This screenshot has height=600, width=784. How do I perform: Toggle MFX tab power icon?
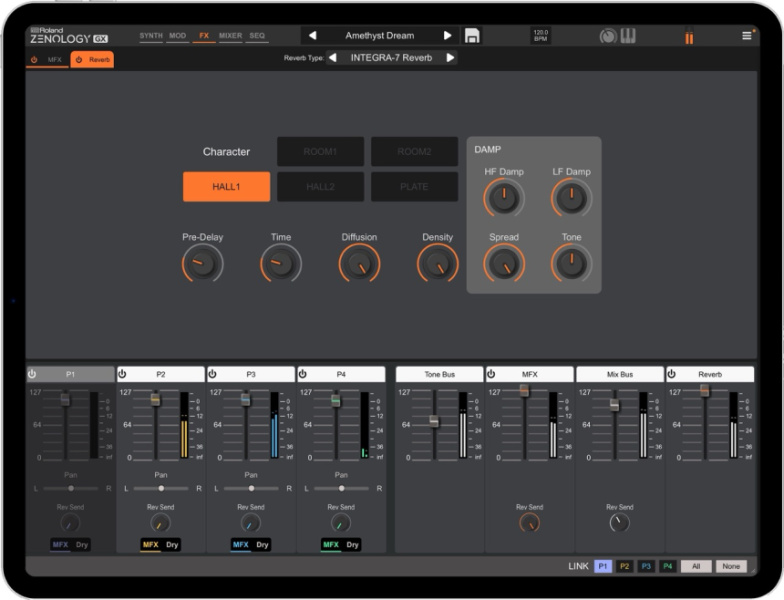34,60
